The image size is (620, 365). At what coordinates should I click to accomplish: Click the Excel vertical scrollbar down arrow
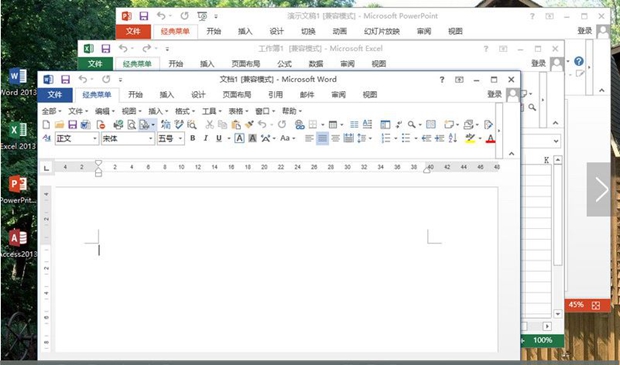[558, 314]
